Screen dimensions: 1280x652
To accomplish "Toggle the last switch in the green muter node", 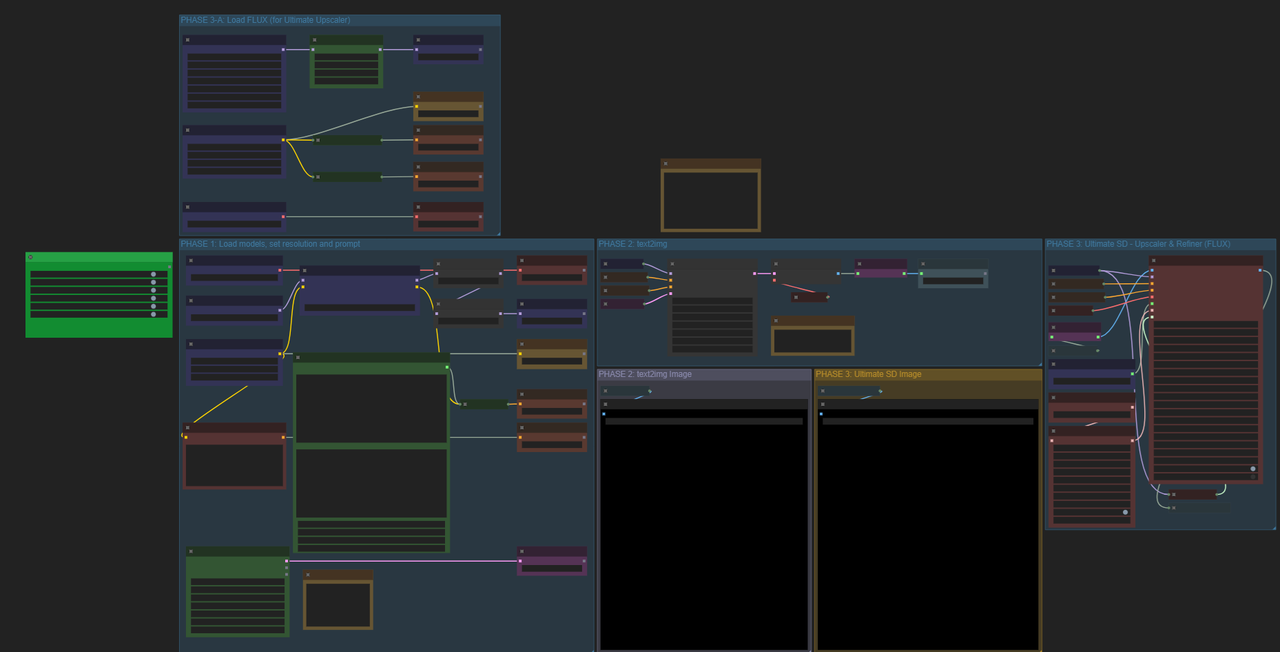I will coord(153,314).
